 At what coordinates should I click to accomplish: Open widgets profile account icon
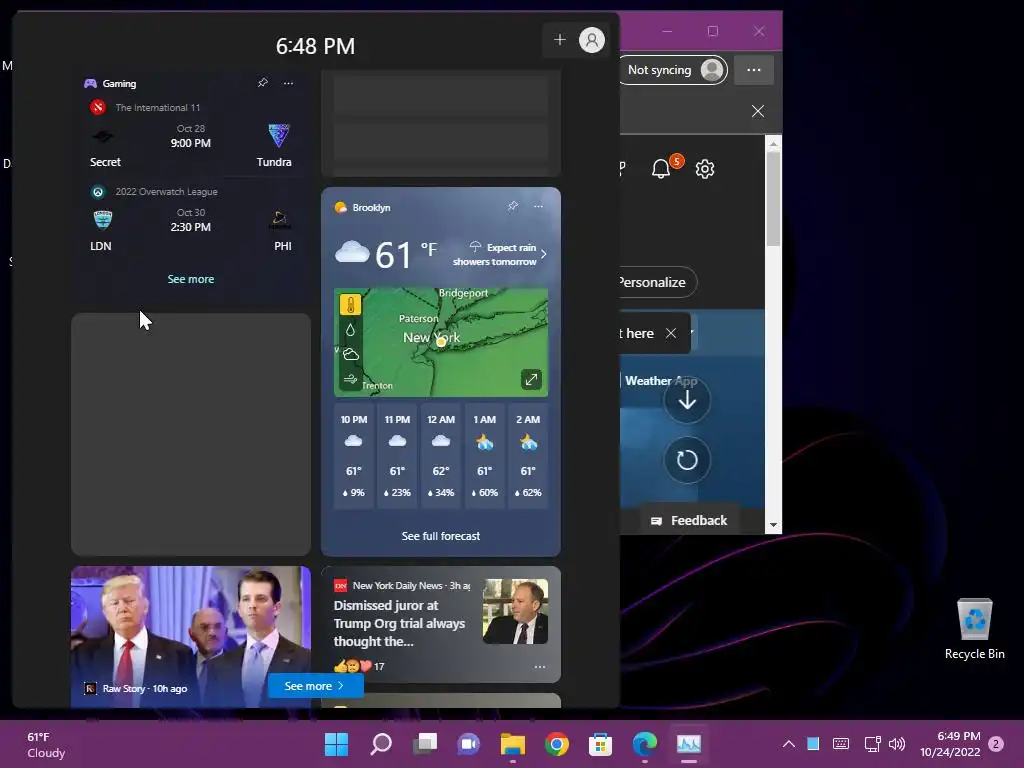coord(592,40)
